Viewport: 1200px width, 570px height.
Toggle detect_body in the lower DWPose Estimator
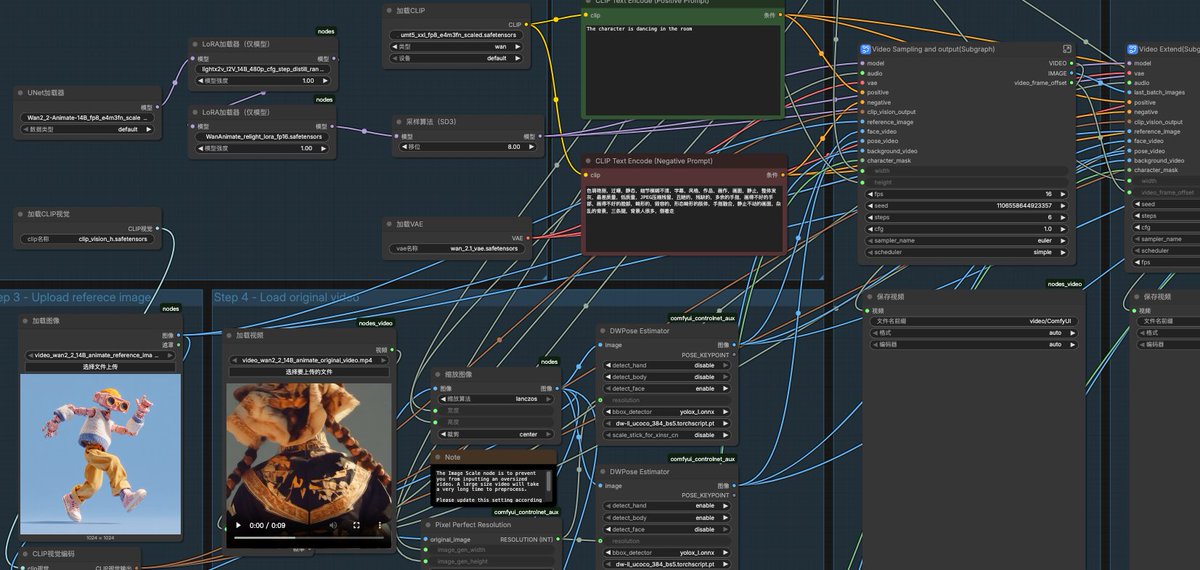click(x=667, y=518)
